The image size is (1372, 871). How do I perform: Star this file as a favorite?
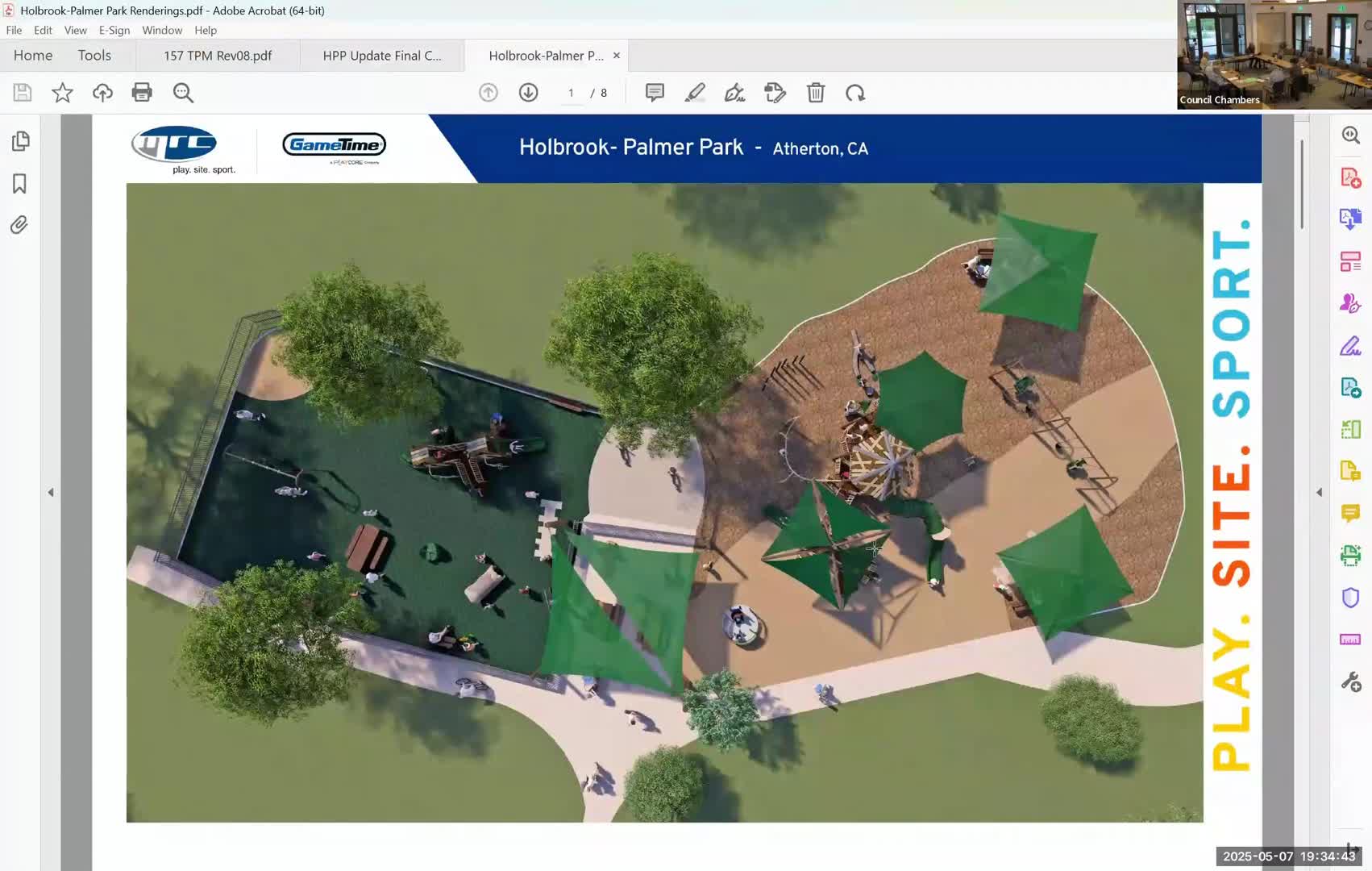click(62, 93)
